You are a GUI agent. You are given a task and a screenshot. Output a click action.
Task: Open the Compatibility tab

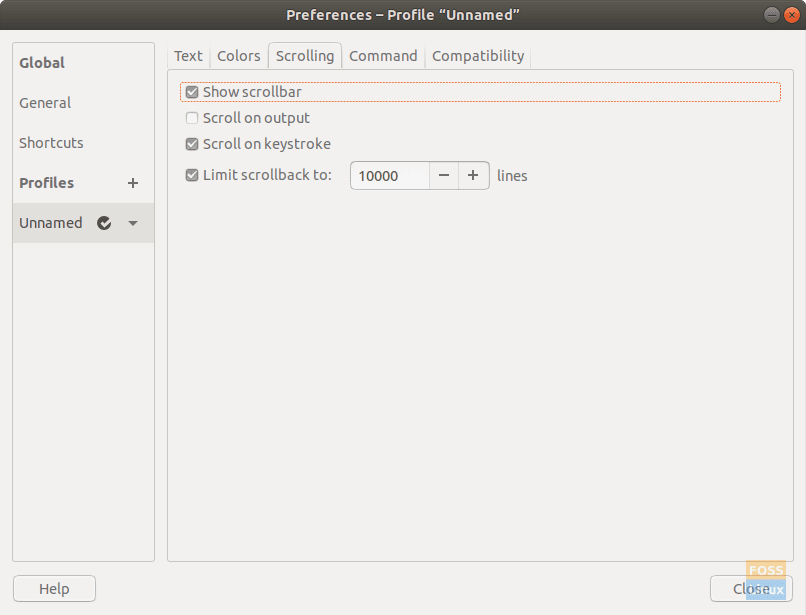pyautogui.click(x=478, y=56)
